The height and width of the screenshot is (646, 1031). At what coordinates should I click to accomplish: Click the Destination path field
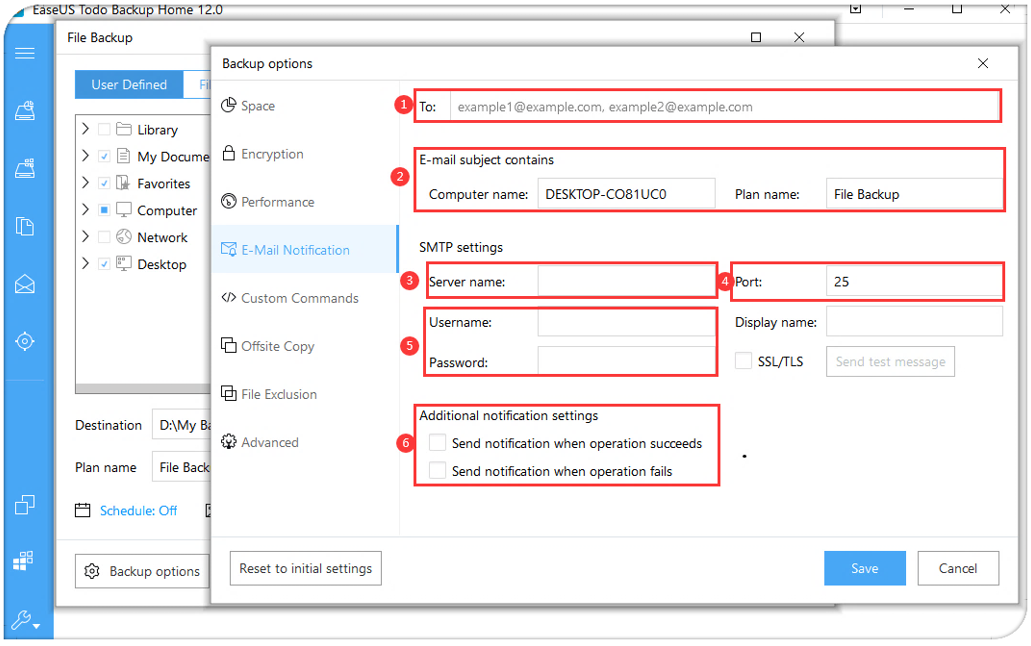[181, 424]
